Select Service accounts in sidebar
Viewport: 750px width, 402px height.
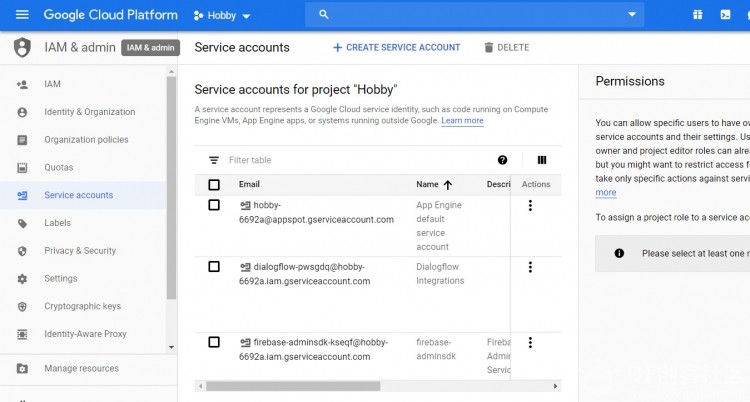coord(79,195)
